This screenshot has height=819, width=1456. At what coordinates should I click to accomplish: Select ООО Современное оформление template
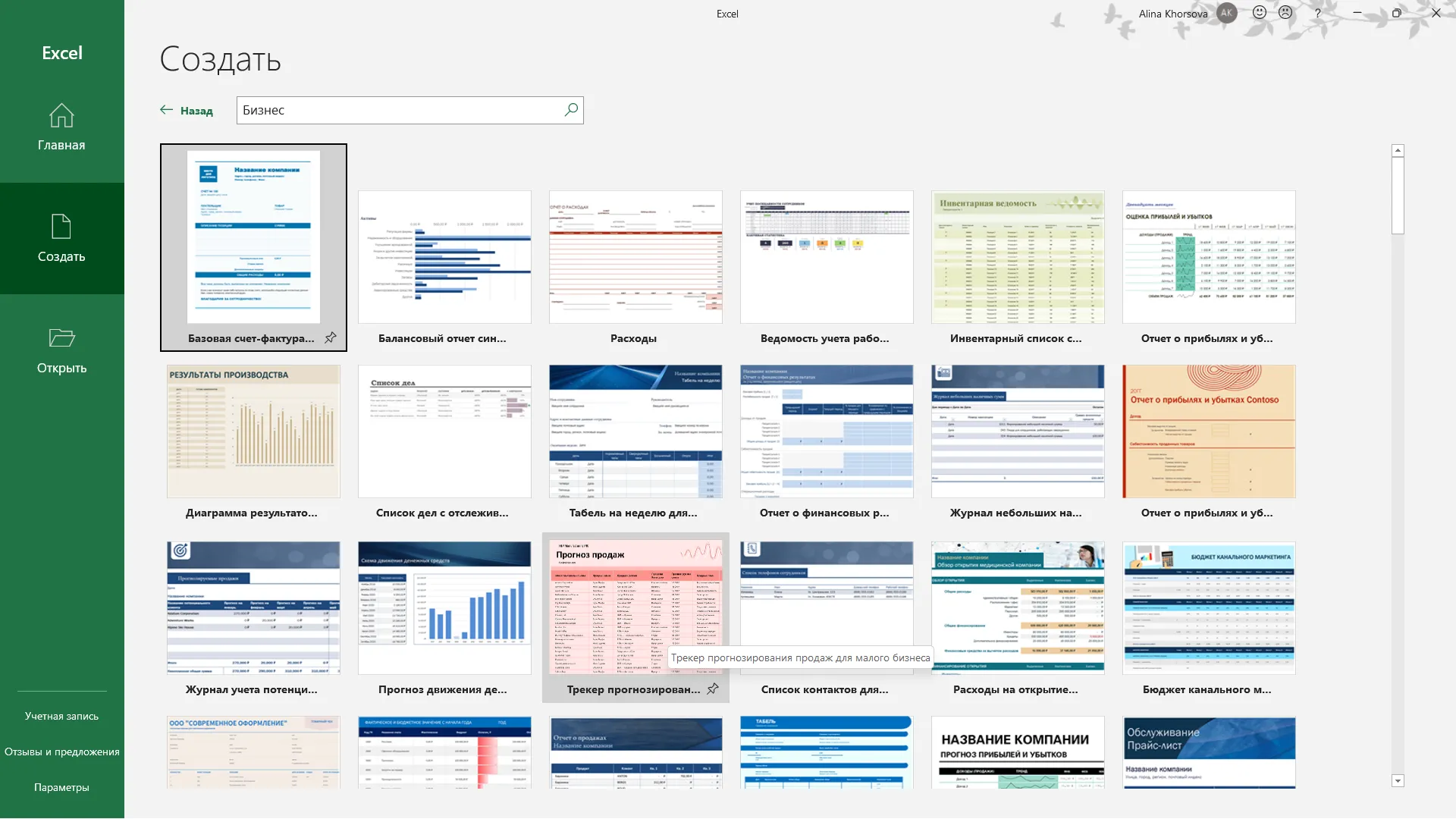[x=253, y=752]
